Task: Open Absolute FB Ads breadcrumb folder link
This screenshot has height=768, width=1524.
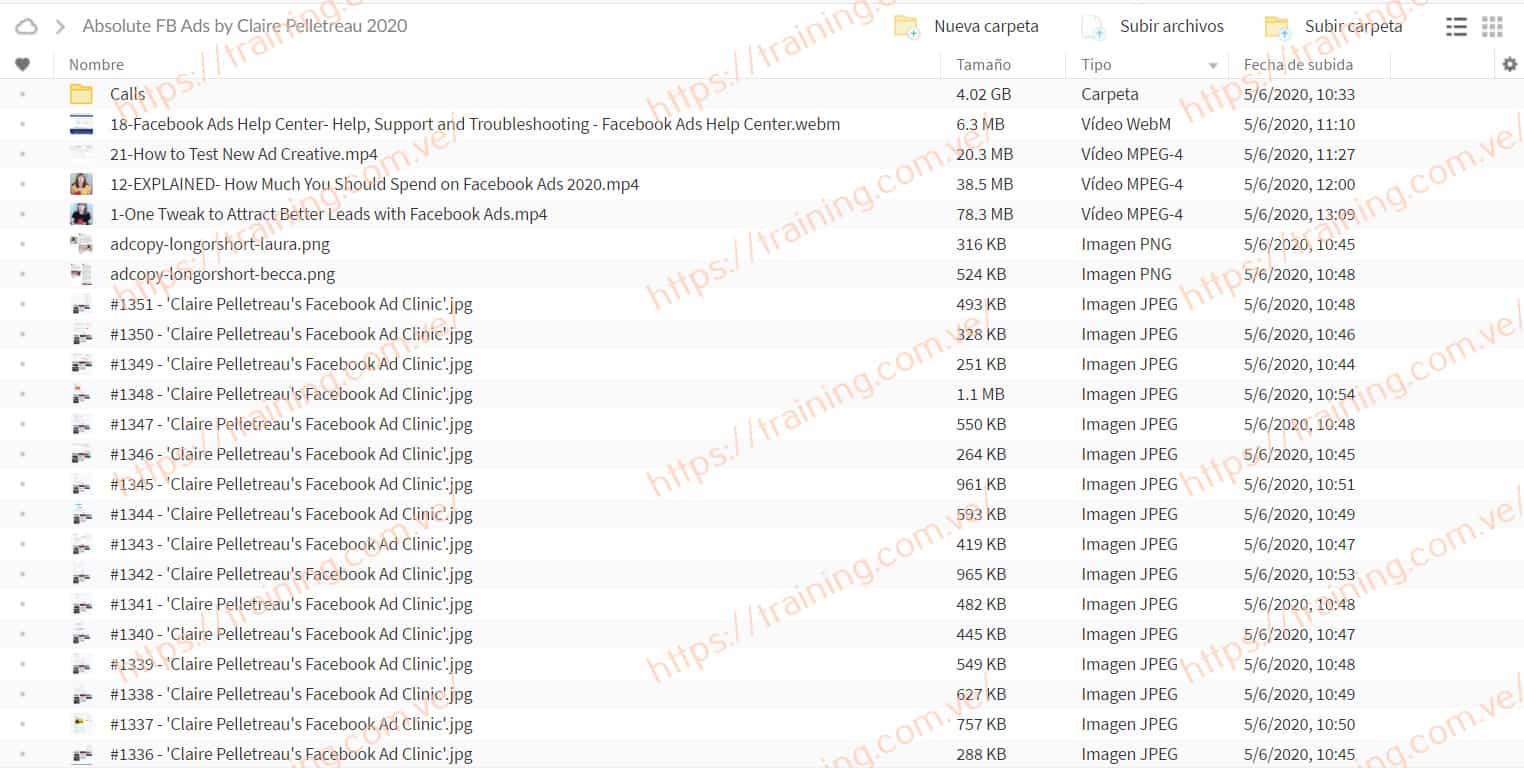Action: pos(245,26)
